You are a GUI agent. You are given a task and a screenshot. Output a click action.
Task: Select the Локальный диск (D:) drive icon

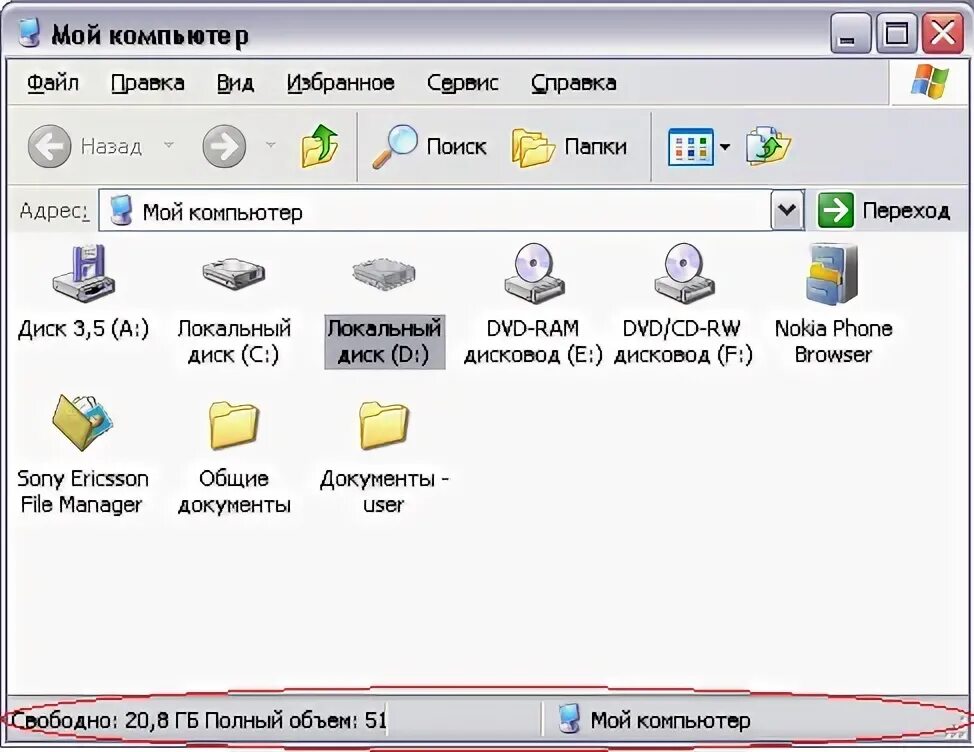click(383, 274)
